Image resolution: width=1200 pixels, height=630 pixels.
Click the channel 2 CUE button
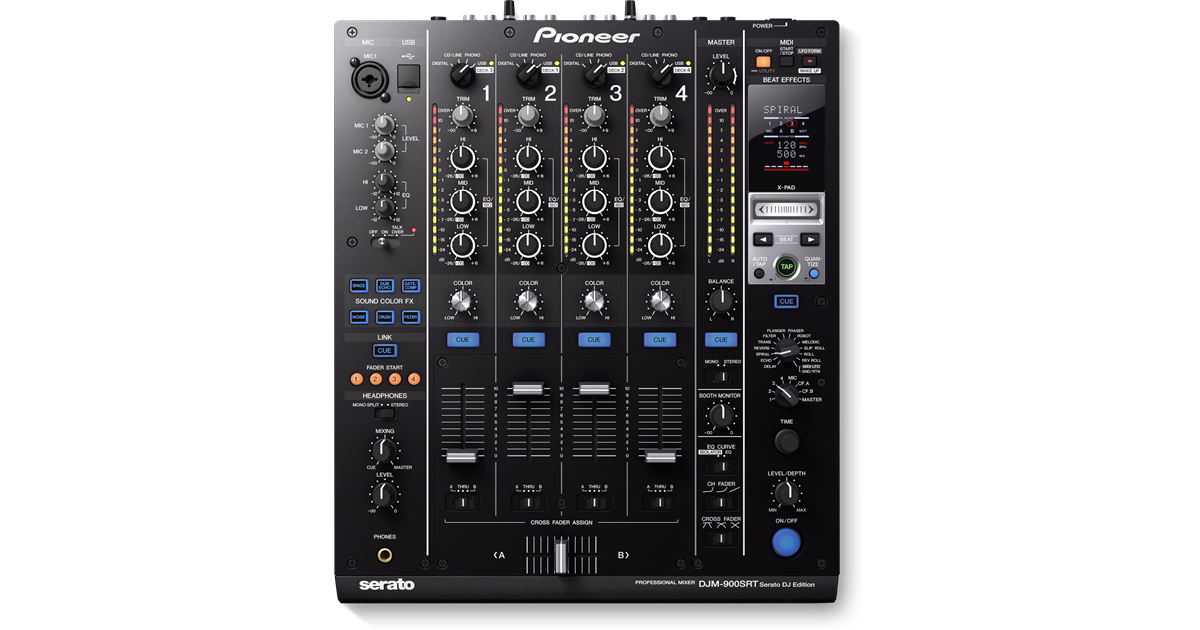(528, 340)
